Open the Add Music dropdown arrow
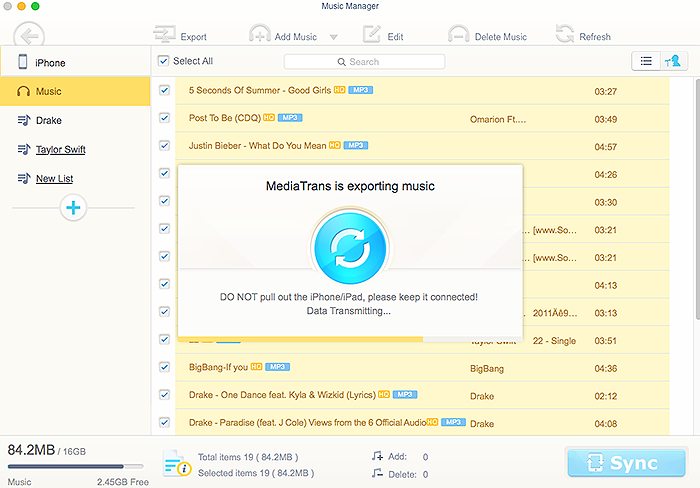The height and width of the screenshot is (488, 700). point(333,37)
